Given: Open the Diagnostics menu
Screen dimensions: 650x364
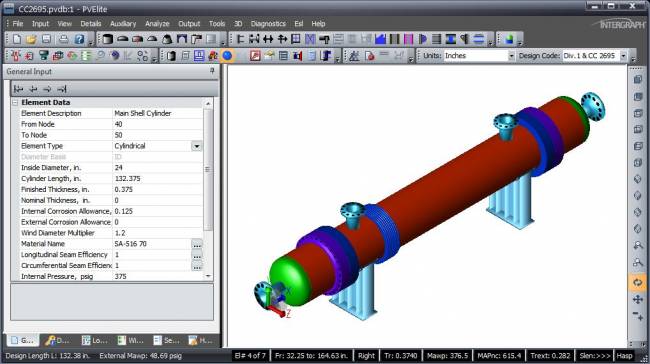Looking at the screenshot, I should (x=268, y=24).
